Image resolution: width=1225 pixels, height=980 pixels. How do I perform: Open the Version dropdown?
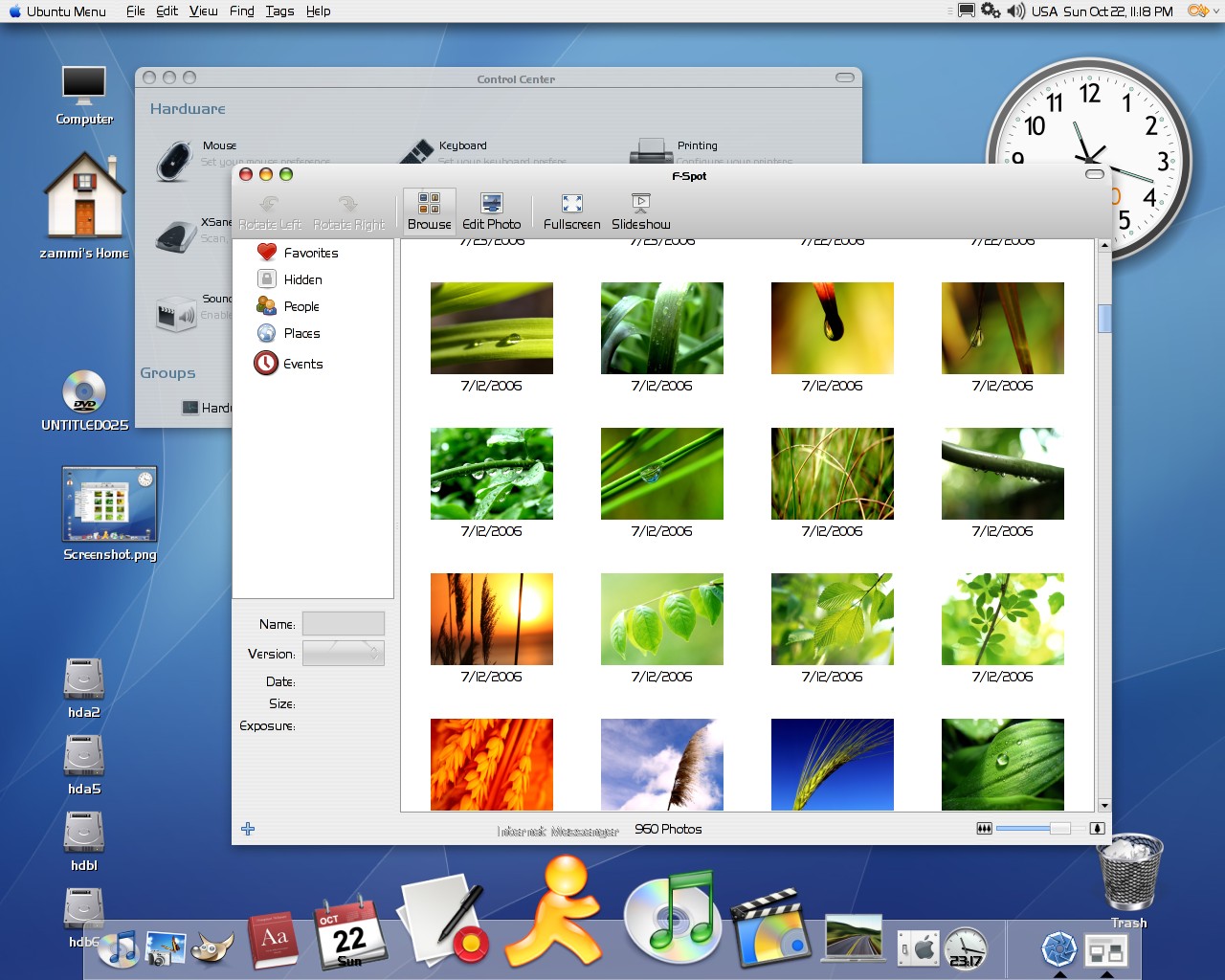pos(344,654)
